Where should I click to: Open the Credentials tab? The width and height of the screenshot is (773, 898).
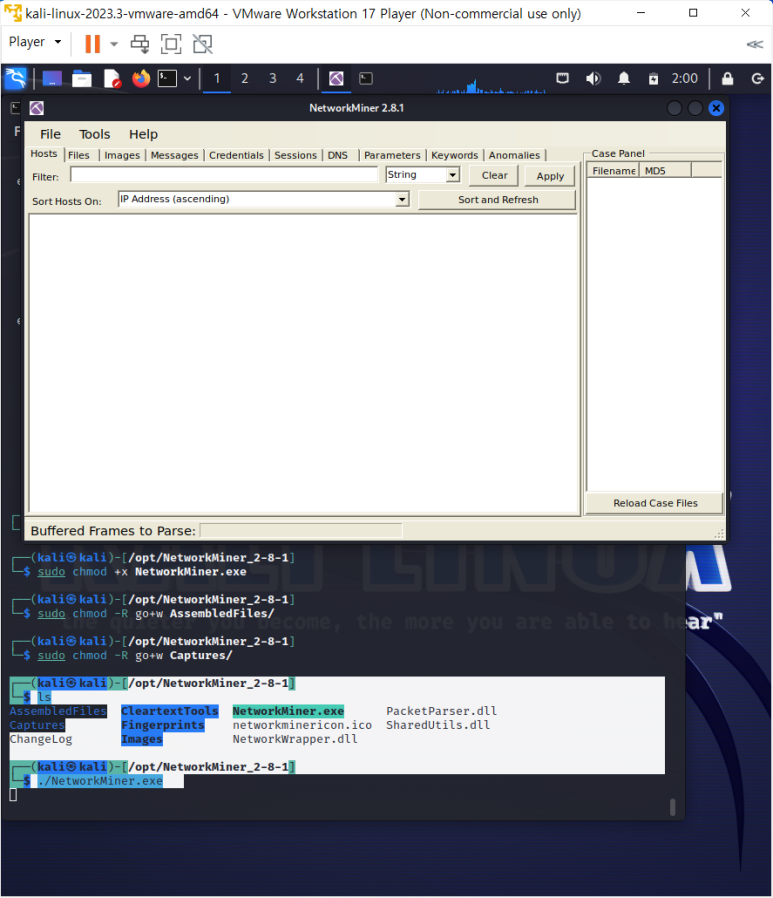click(x=236, y=155)
